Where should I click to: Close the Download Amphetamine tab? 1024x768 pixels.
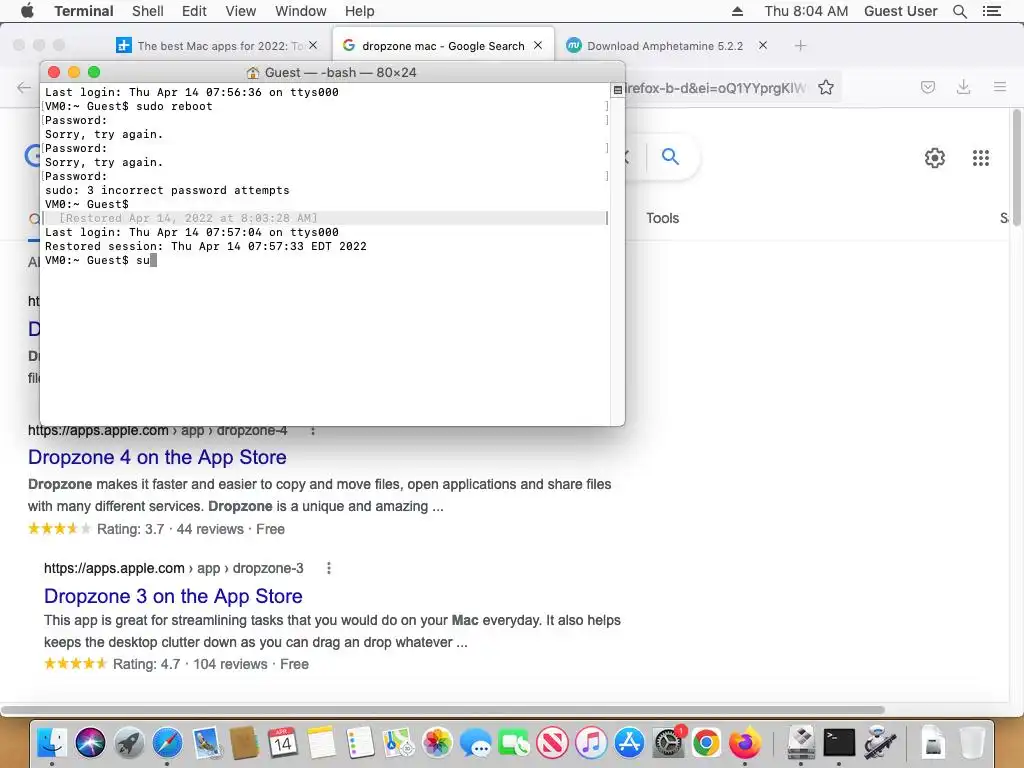[763, 45]
